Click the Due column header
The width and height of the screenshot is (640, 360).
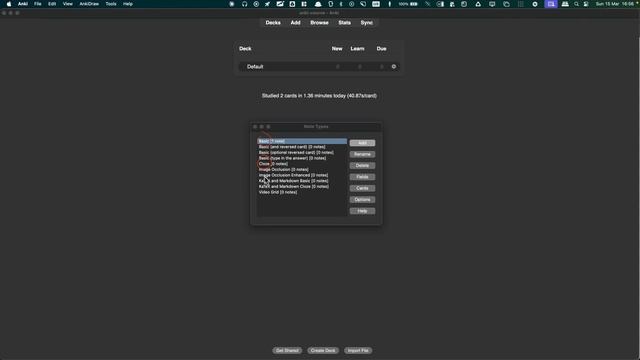(x=382, y=49)
